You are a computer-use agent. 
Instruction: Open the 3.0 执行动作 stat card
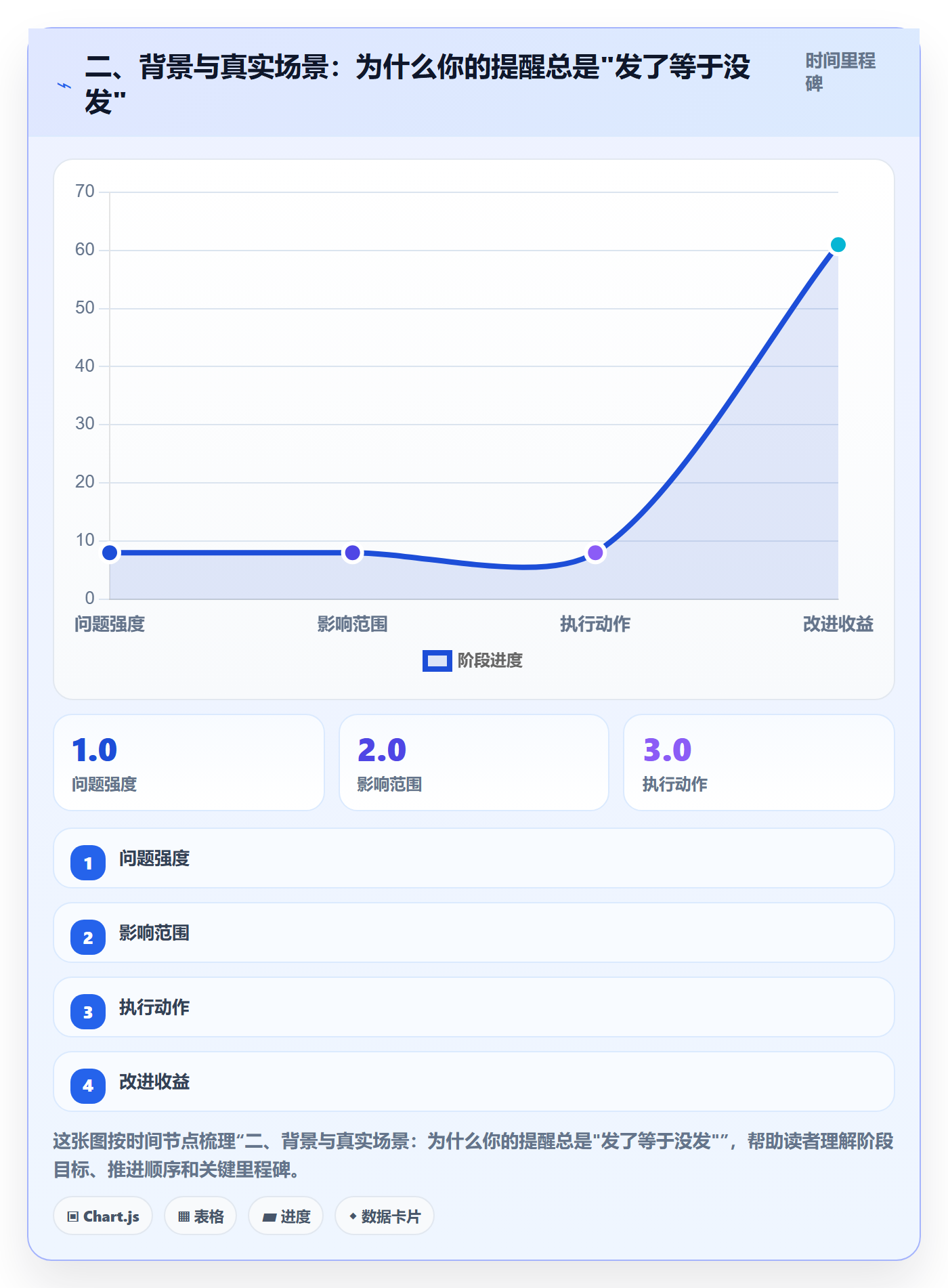[x=759, y=763]
